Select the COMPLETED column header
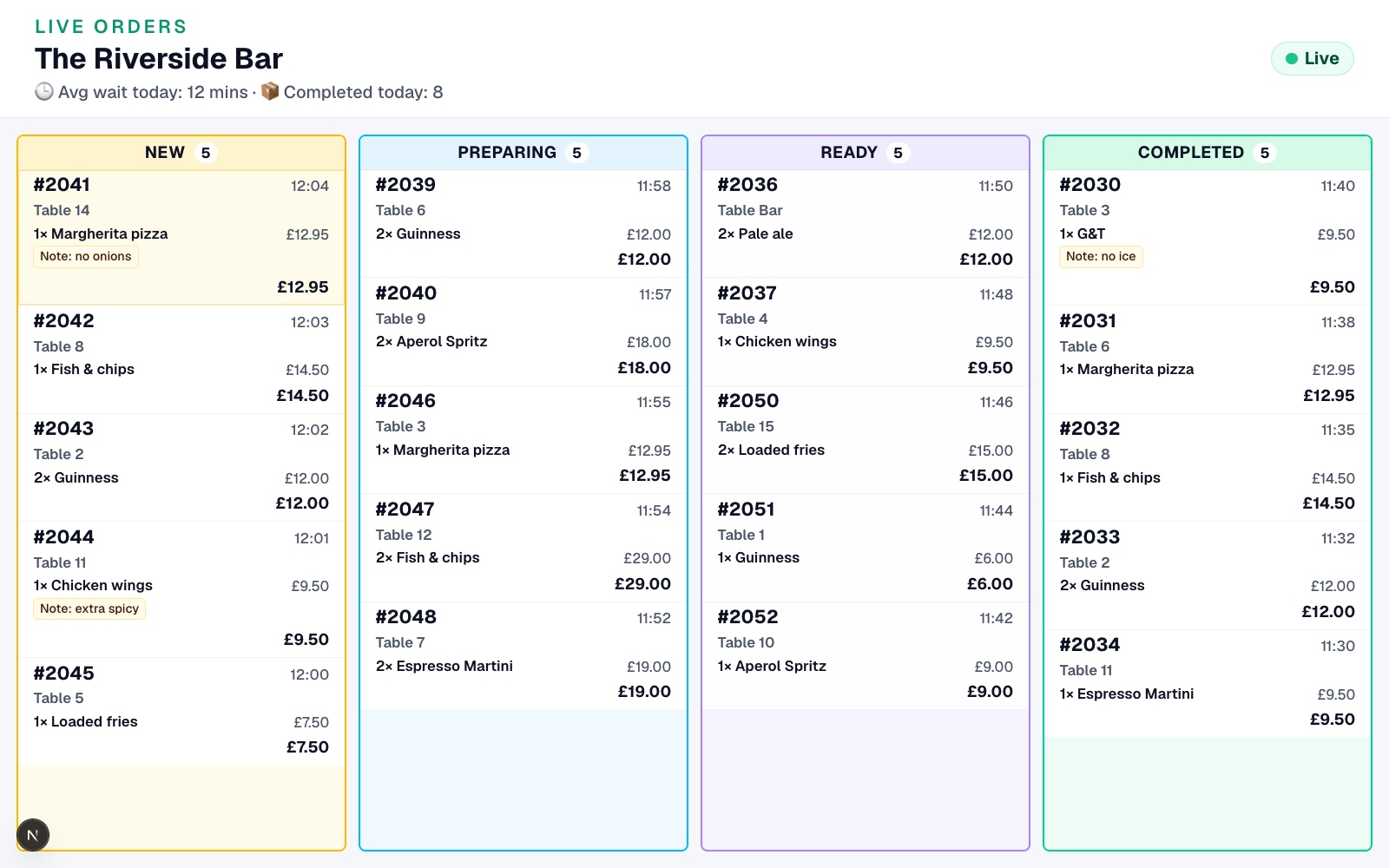1389x868 pixels. (x=1208, y=153)
